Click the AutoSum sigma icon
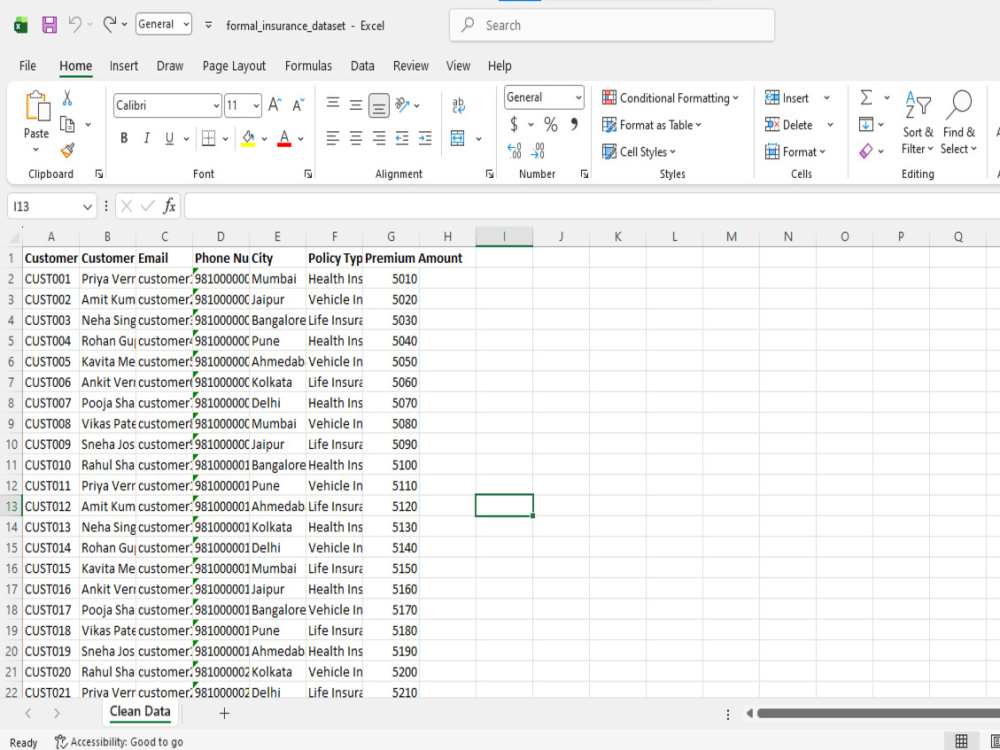1000x750 pixels. tap(866, 98)
